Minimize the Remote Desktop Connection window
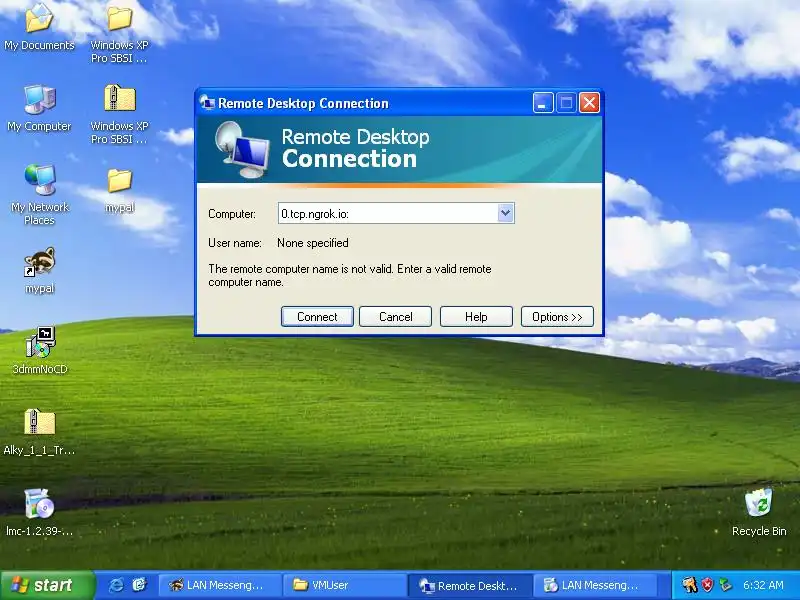This screenshot has width=800, height=600. 543,103
